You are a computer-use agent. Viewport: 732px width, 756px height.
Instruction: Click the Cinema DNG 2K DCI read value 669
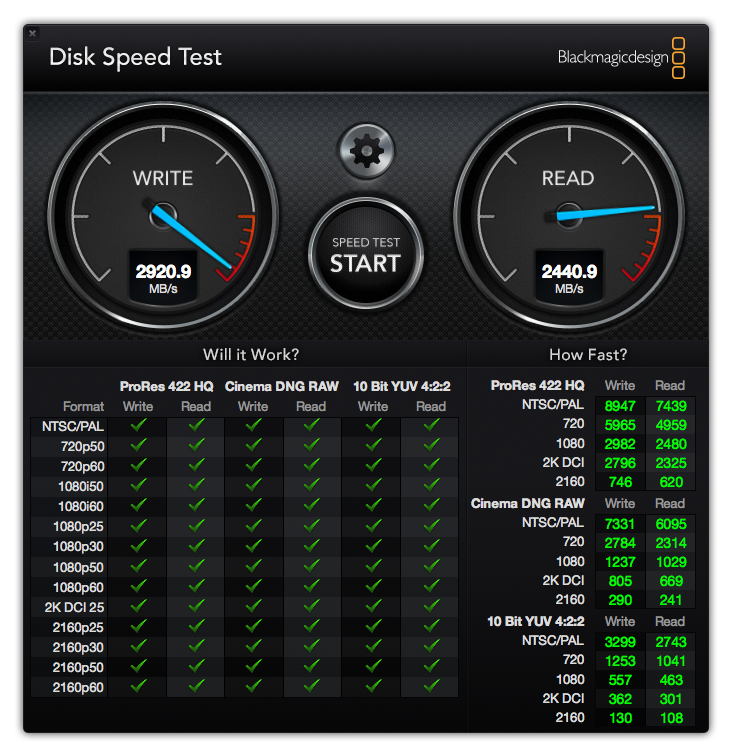671,581
